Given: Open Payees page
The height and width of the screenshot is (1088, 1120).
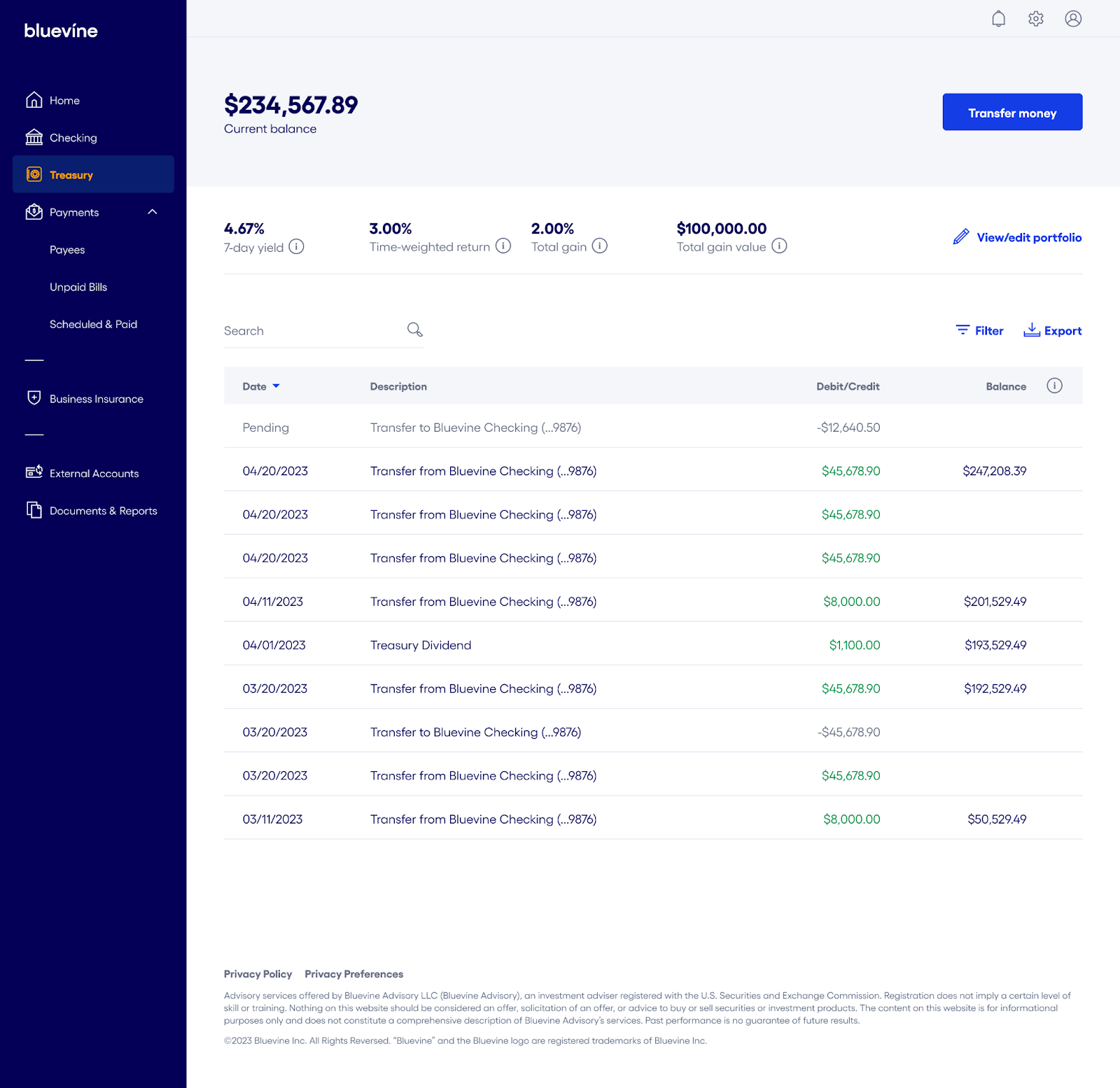Looking at the screenshot, I should [67, 250].
